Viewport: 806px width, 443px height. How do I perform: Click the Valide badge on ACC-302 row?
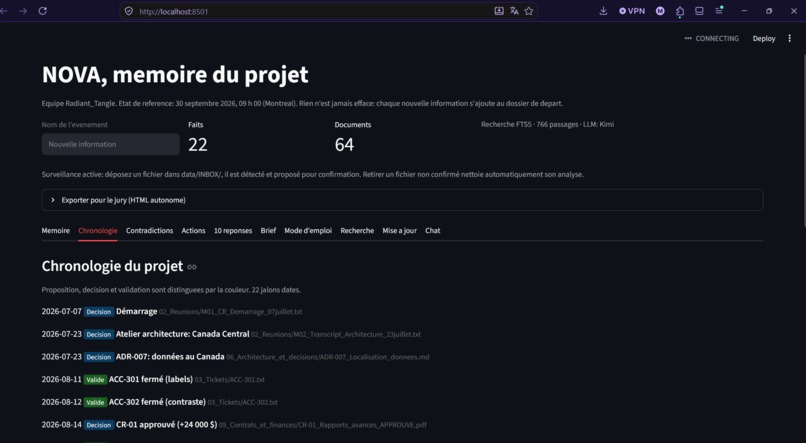[95, 402]
